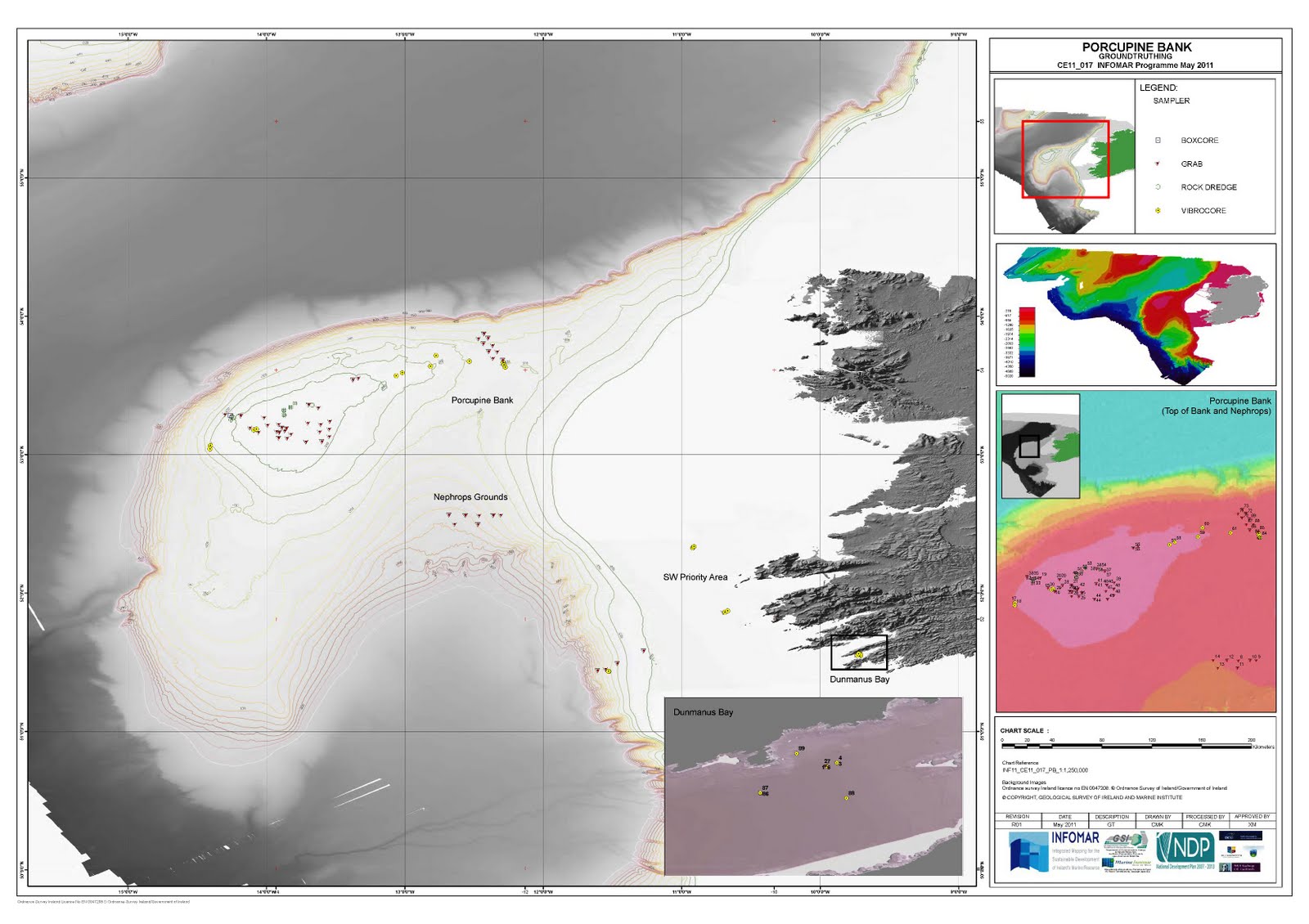Select the BOXCORE sampler symbol in the legend
1309x924 pixels.
click(1158, 141)
